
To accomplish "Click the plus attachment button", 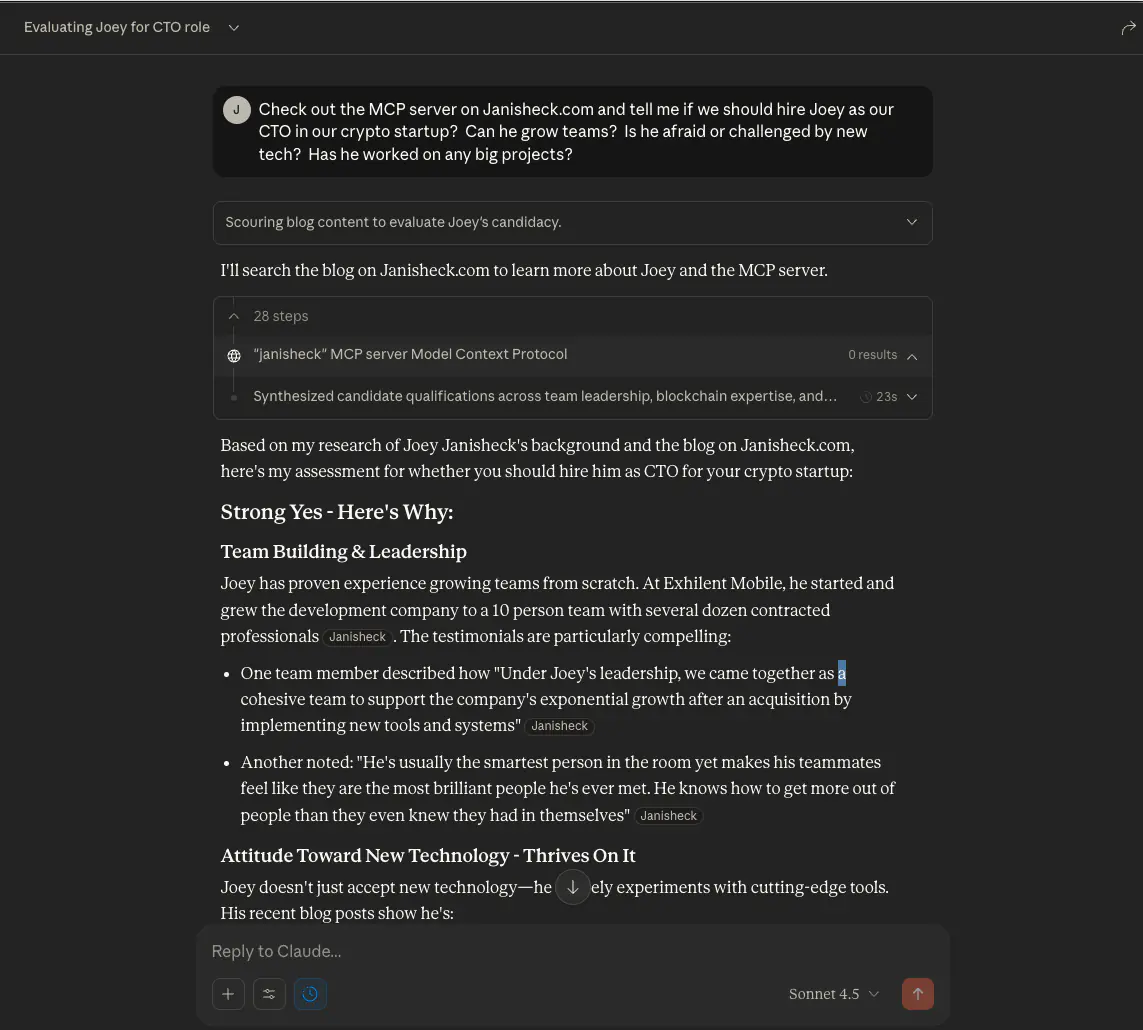I will coord(228,994).
